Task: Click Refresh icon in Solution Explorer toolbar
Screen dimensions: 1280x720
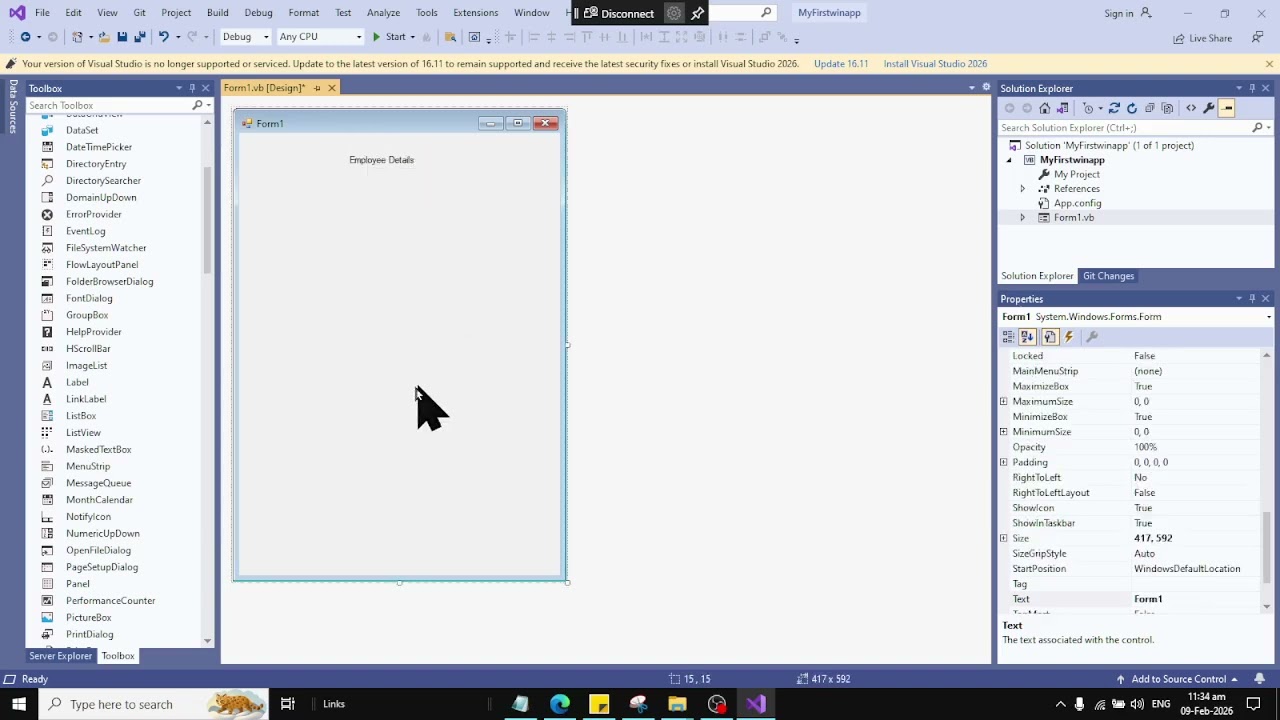Action: point(1132,108)
